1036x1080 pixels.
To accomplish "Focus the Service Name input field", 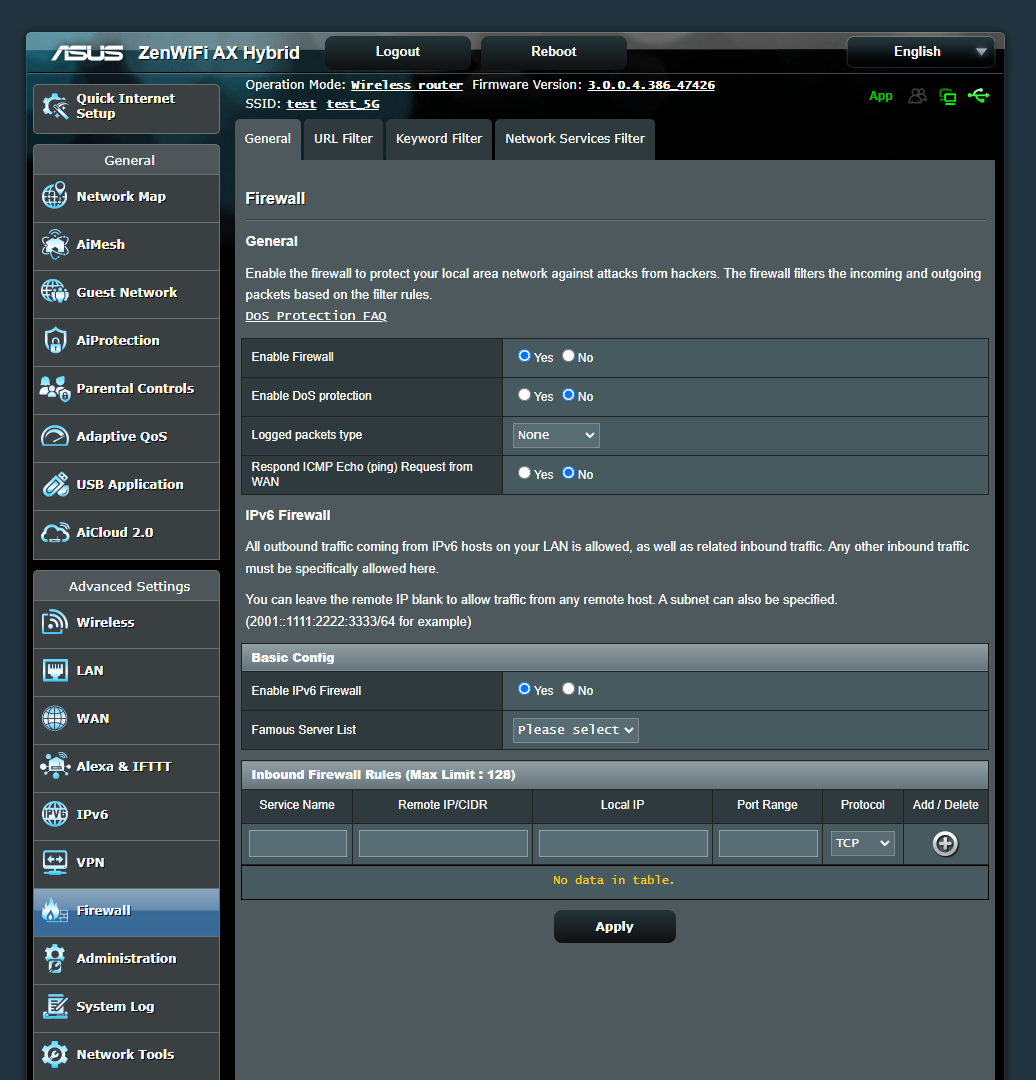I will coord(298,844).
